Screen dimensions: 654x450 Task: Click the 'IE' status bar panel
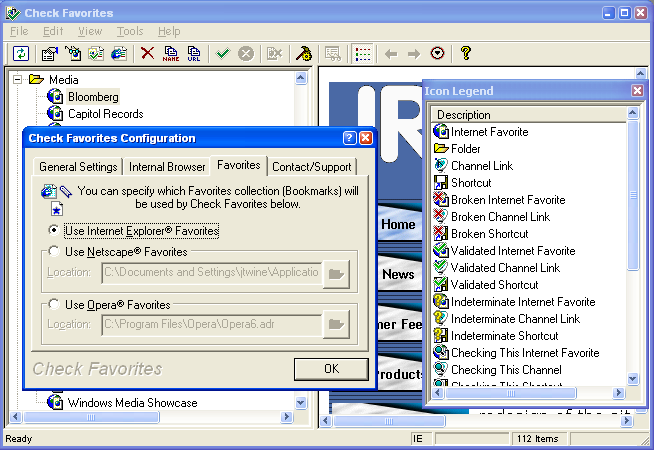point(421,439)
